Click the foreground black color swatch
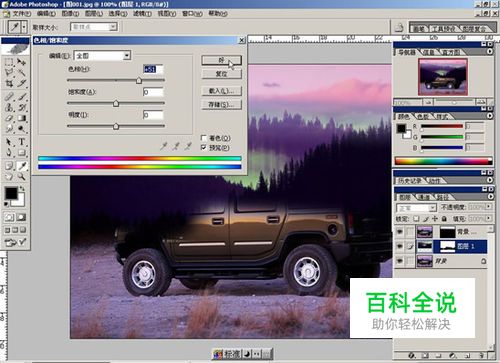 [x=11, y=193]
